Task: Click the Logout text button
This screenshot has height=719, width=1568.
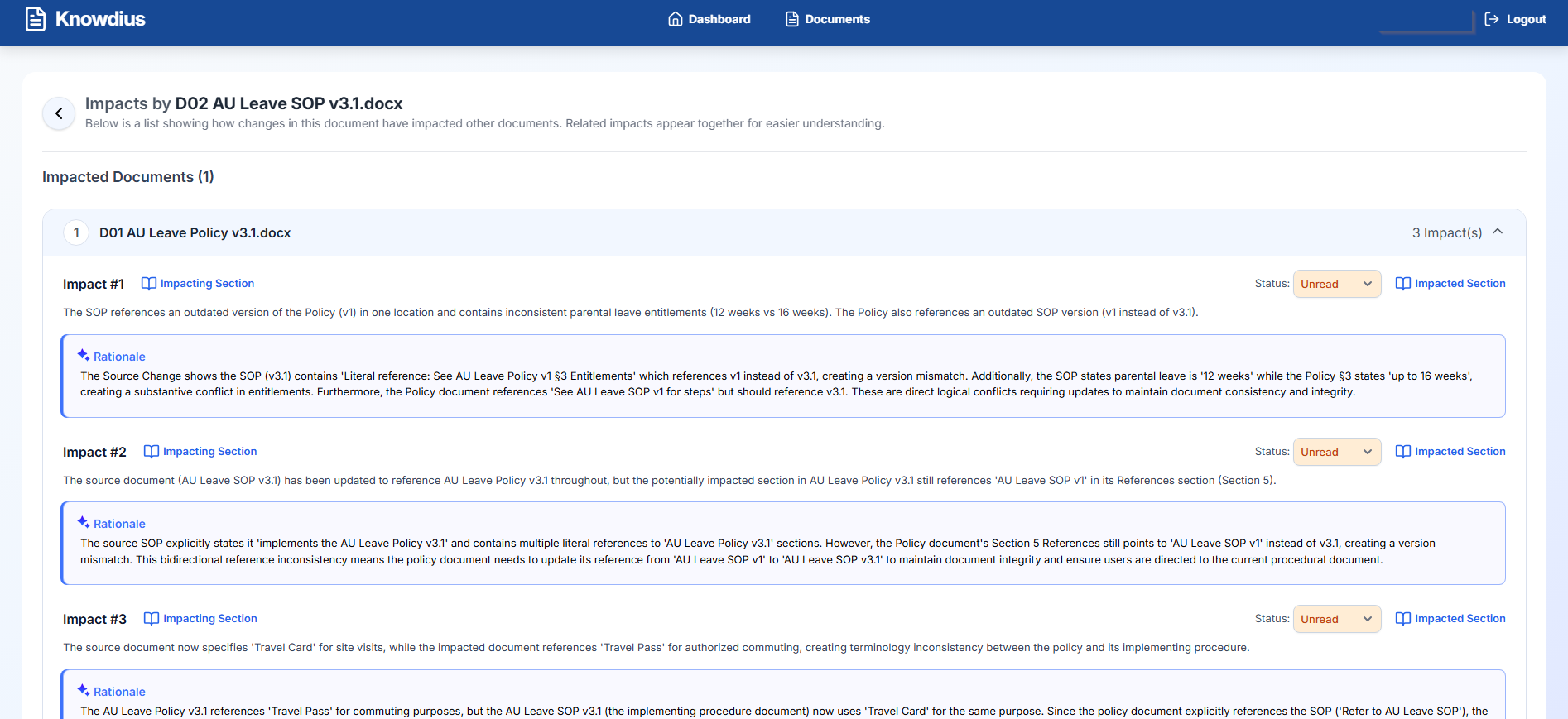Action: click(1526, 19)
